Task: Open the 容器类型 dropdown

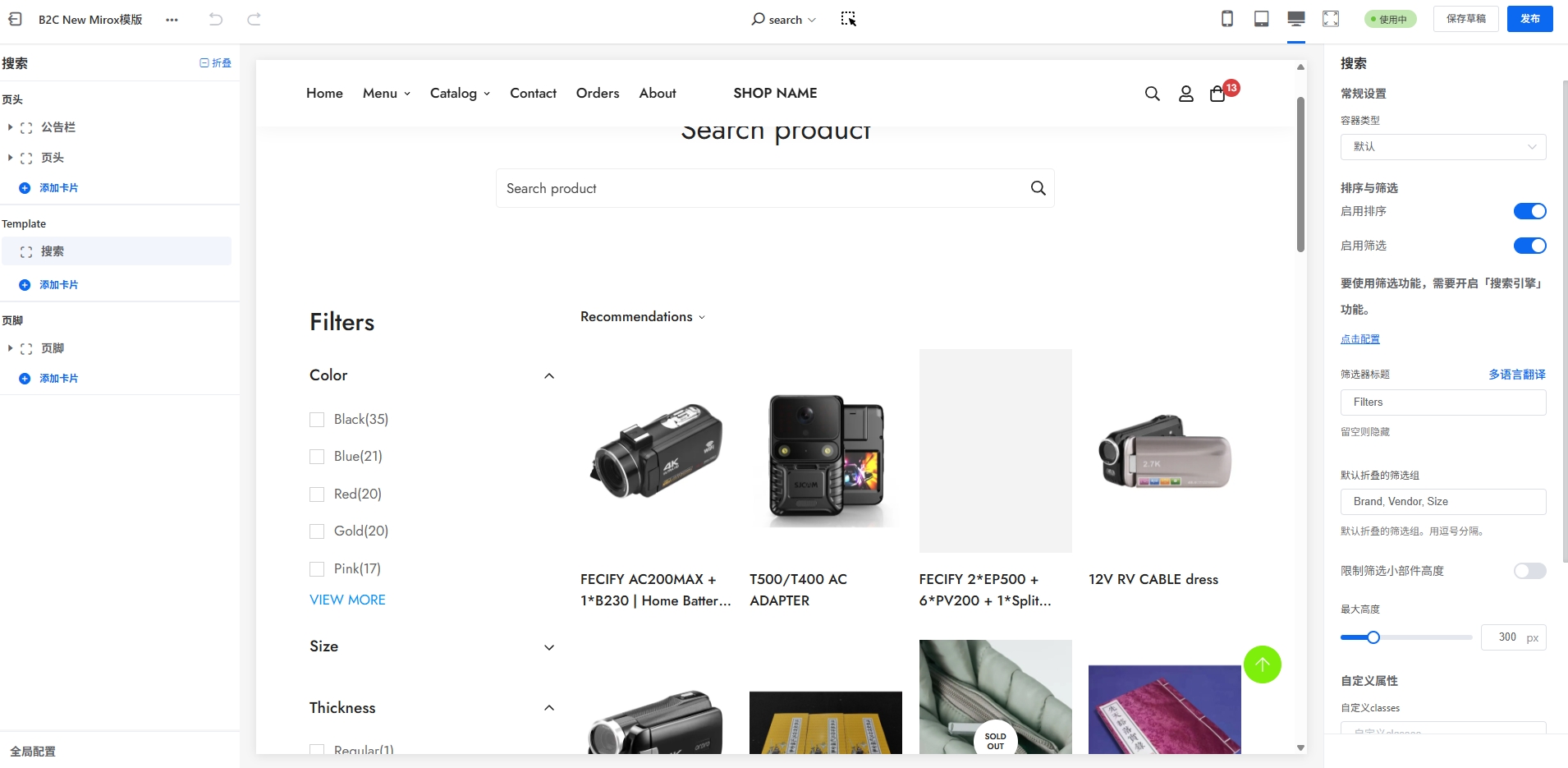Action: coord(1442,147)
